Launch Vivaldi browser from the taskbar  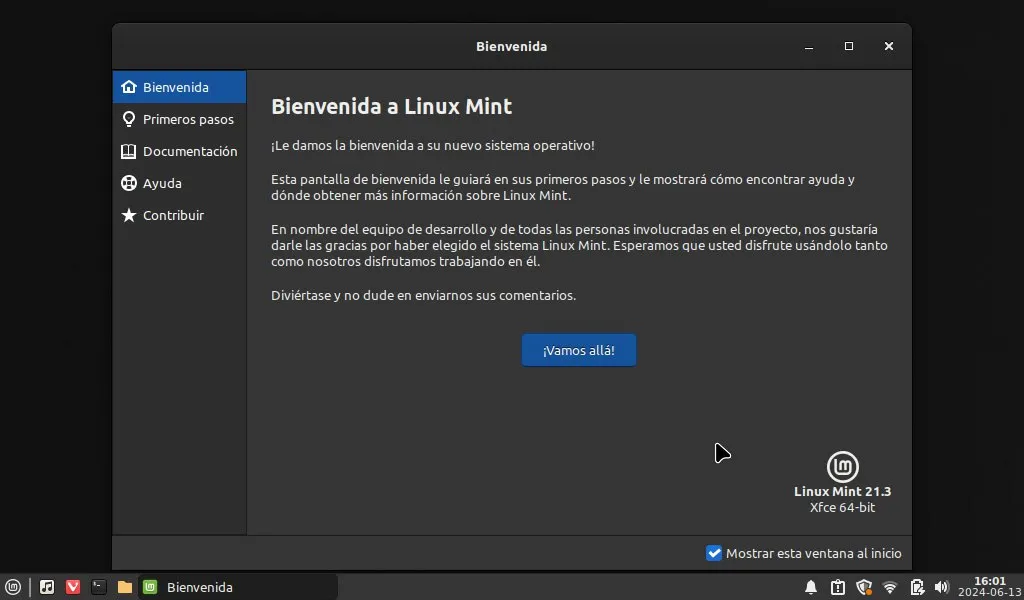[x=73, y=587]
